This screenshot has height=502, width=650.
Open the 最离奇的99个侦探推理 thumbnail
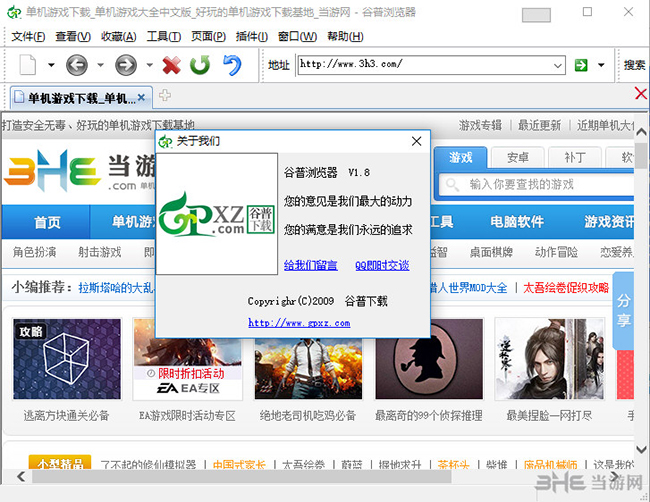click(429, 359)
